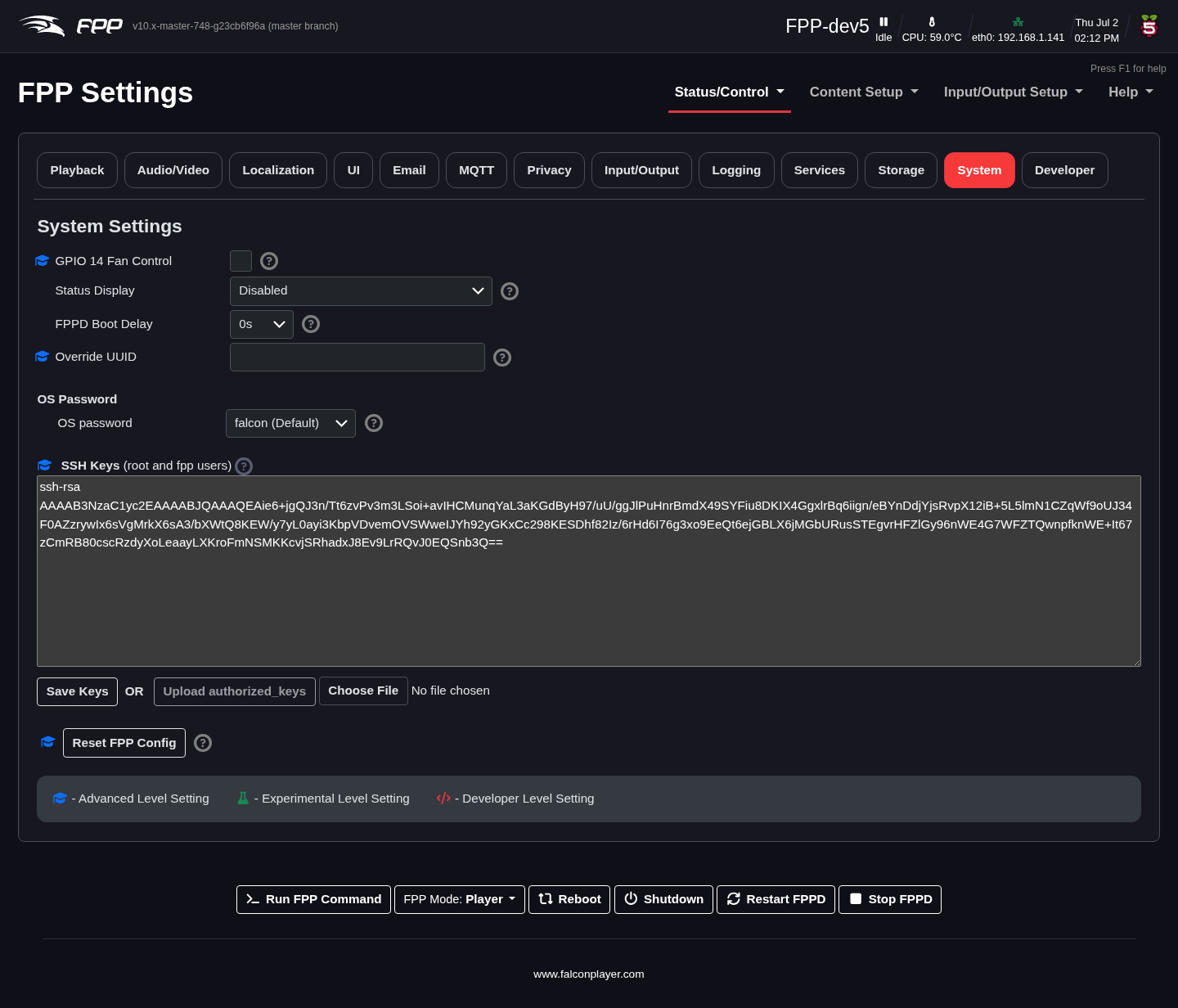Click the Experimental Level flask legend icon
The image size is (1178, 1008).
coord(243,798)
